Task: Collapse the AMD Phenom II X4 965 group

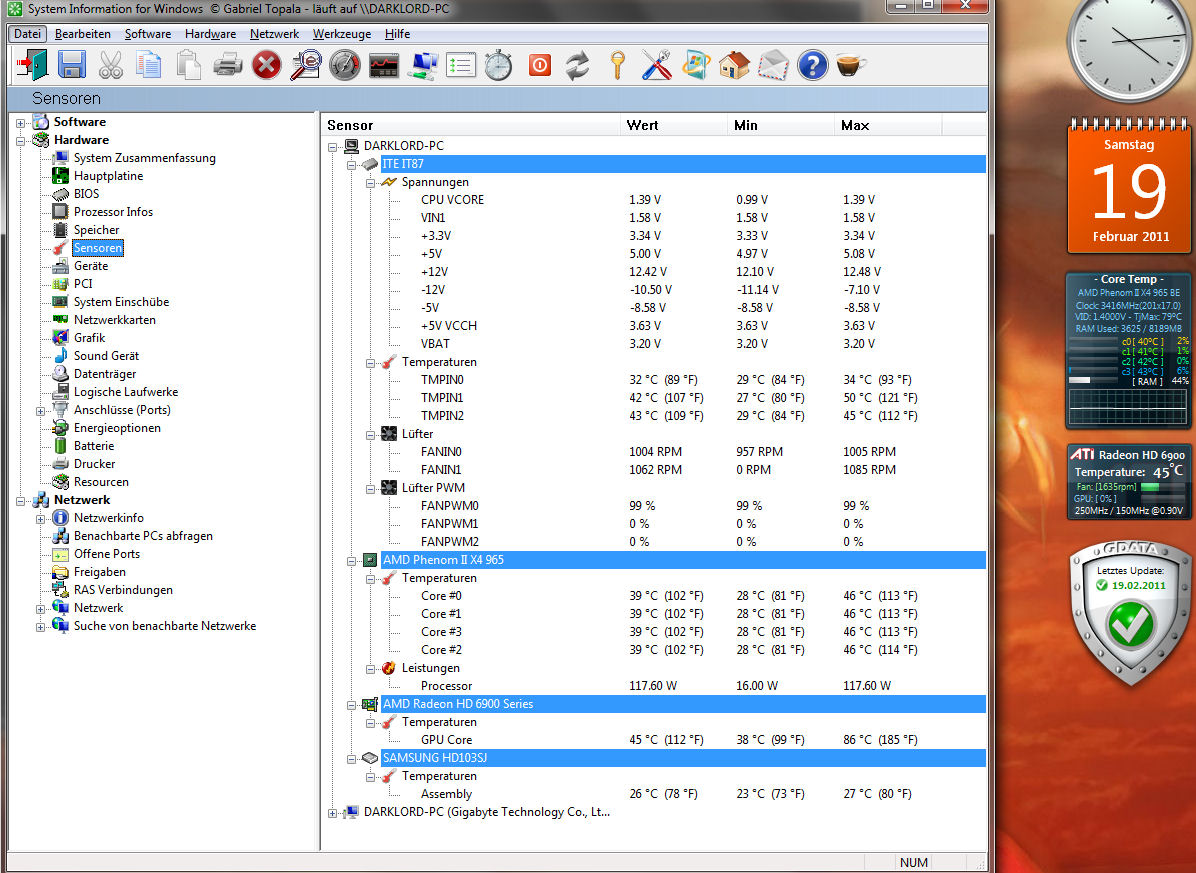Action: (352, 560)
